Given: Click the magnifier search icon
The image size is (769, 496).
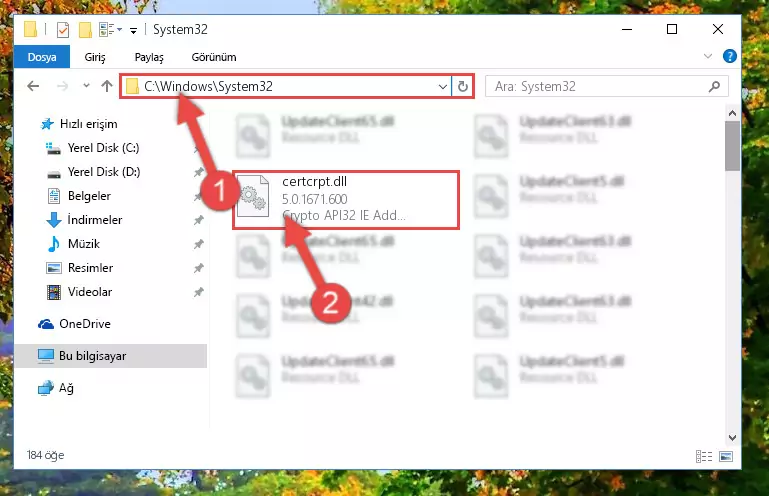Looking at the screenshot, I should (714, 87).
